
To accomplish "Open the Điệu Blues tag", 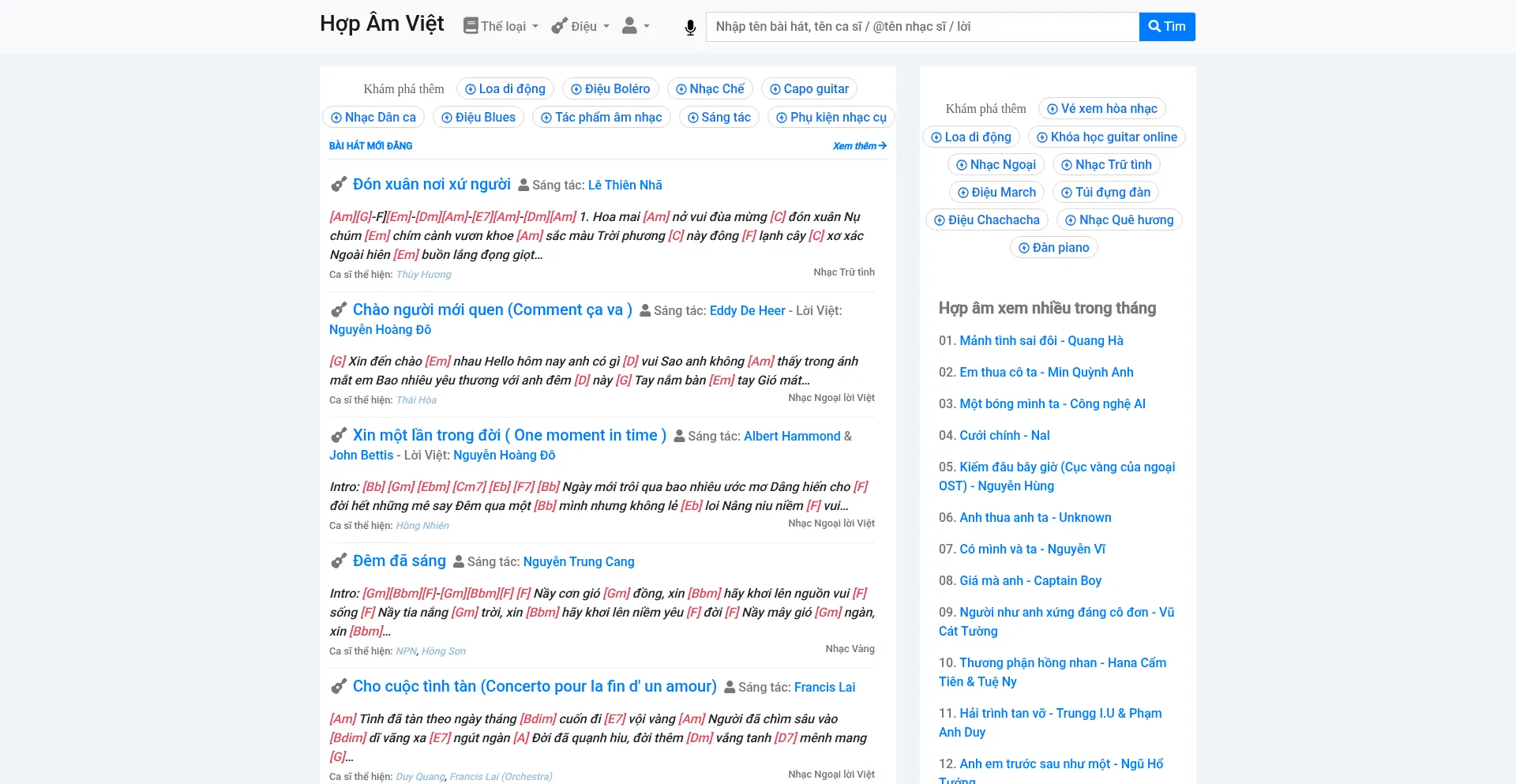I will pyautogui.click(x=478, y=118).
